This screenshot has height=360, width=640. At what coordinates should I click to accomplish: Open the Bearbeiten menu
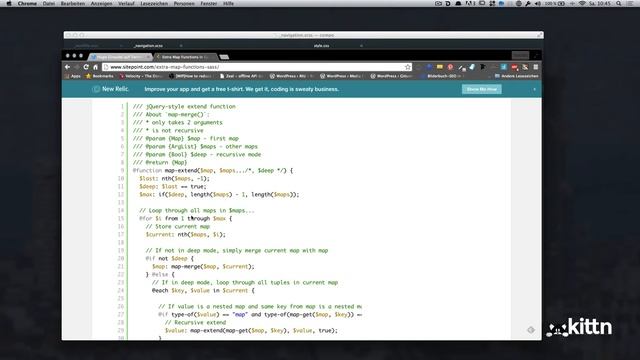[73, 3]
